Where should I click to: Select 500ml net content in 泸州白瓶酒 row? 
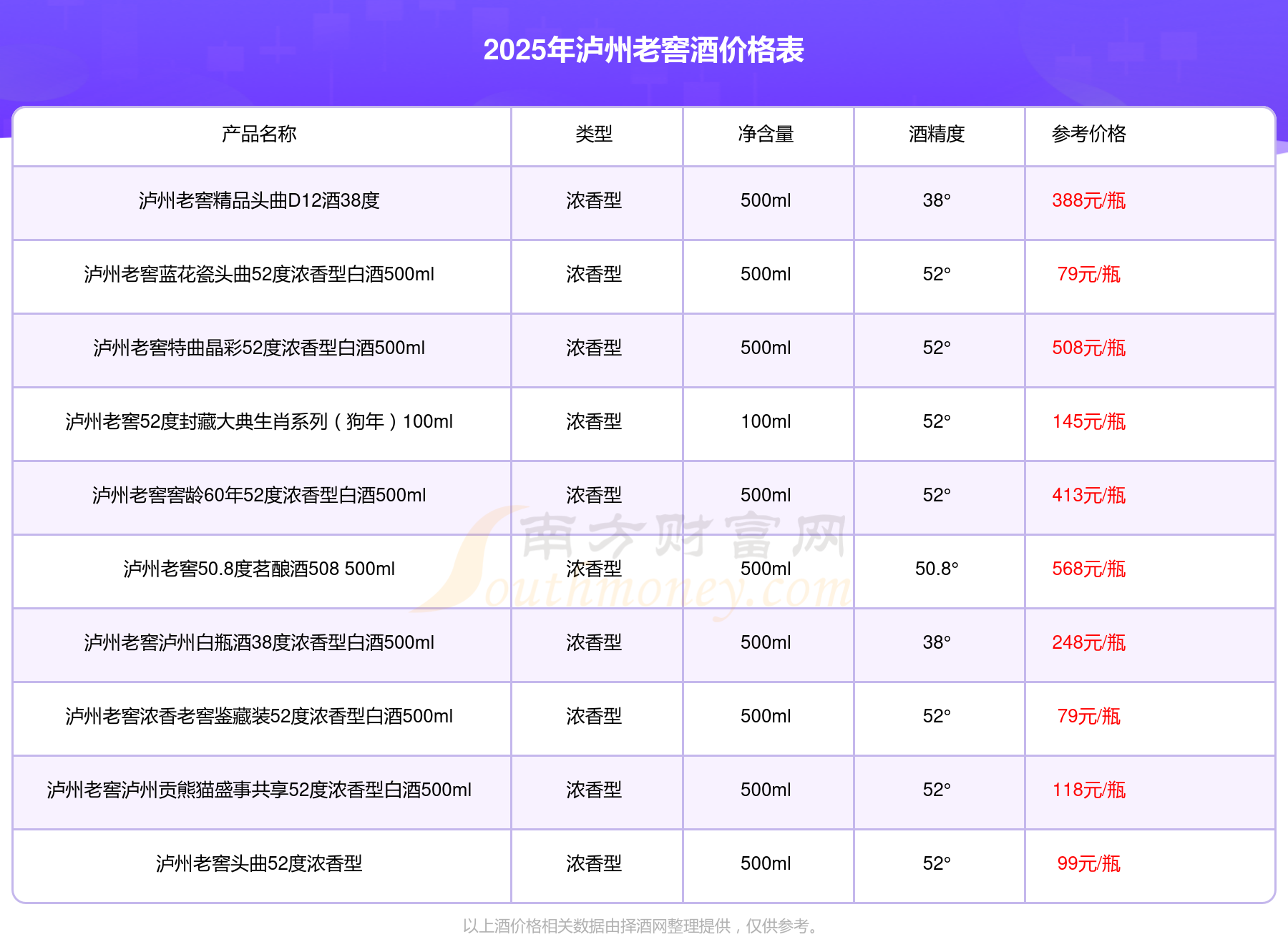[766, 642]
